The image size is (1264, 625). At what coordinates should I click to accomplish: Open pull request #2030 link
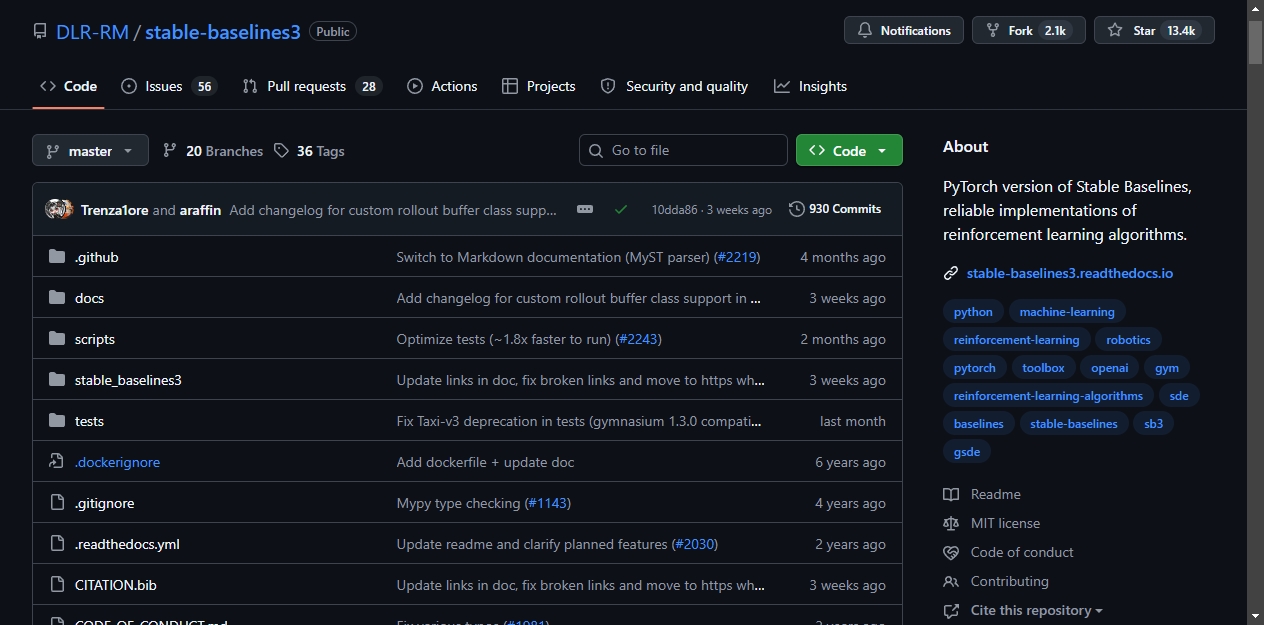pos(694,544)
